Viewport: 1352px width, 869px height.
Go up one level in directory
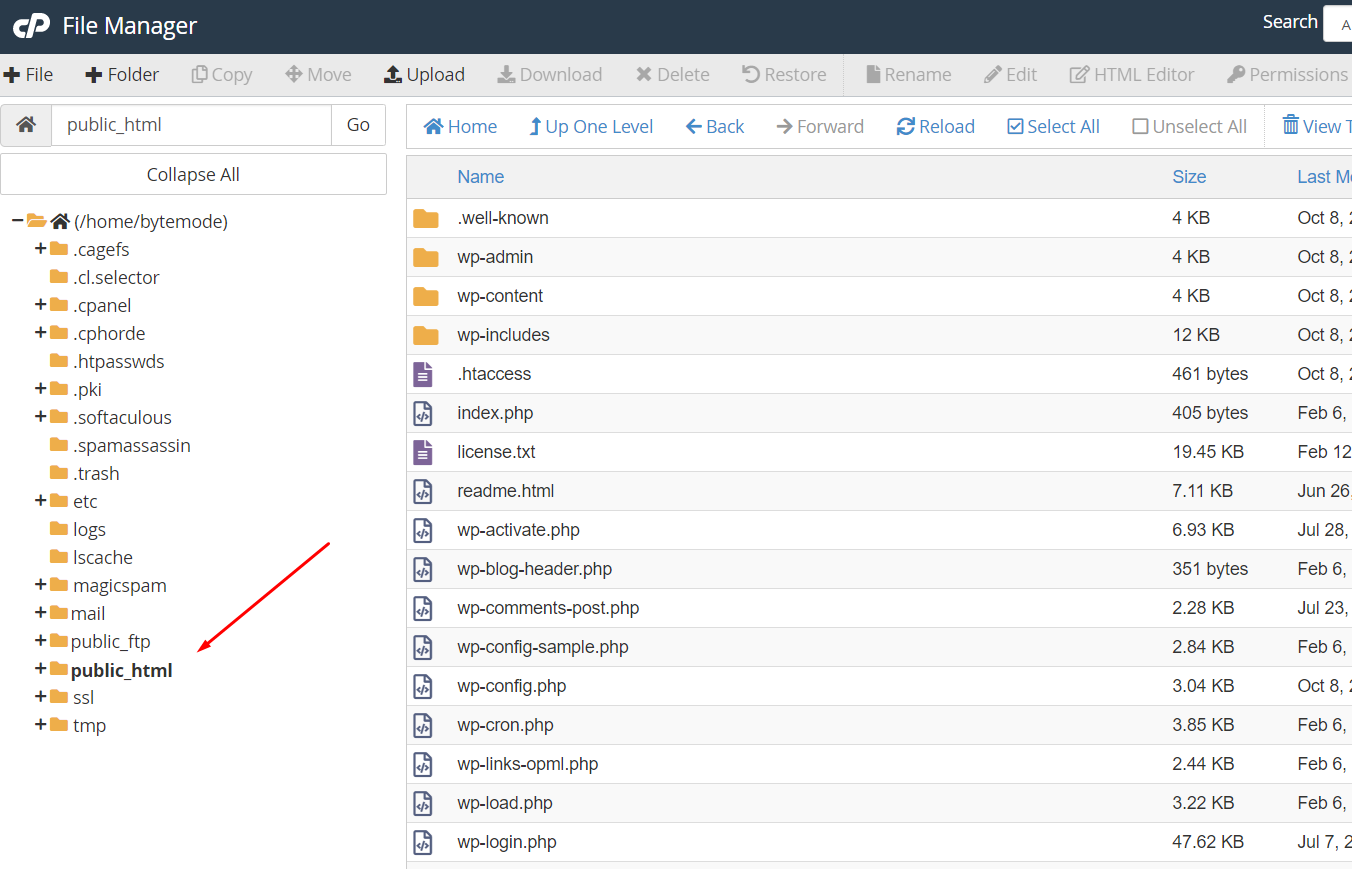coord(591,127)
